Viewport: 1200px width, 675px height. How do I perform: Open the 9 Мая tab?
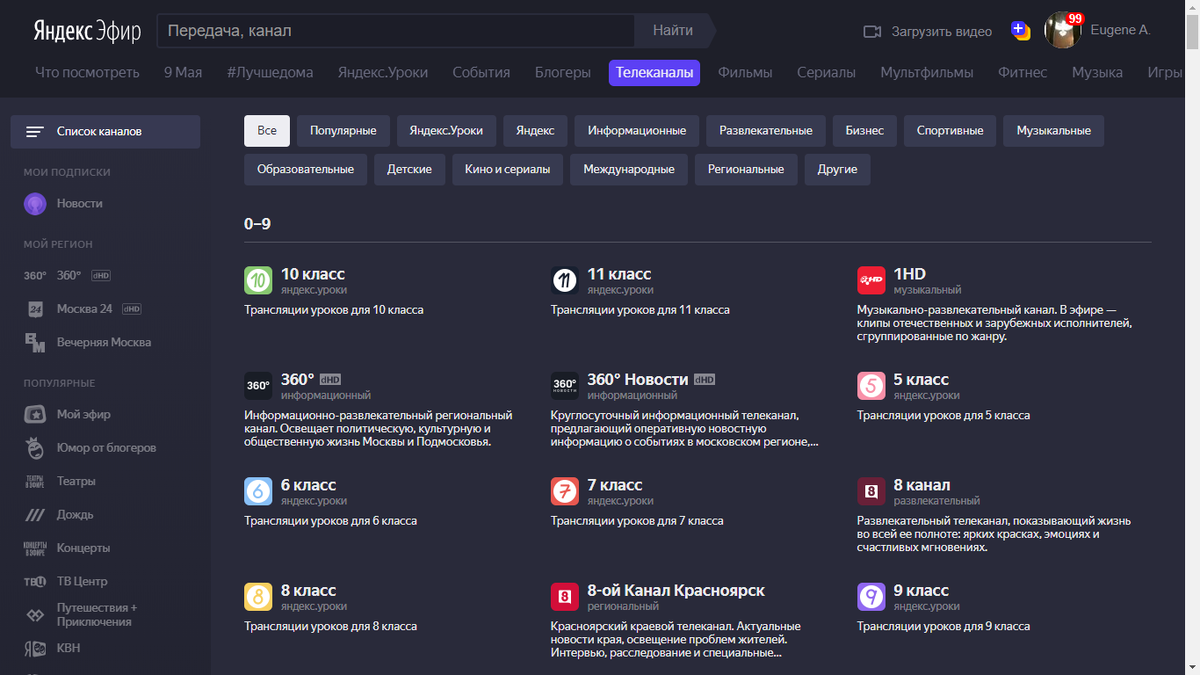[x=183, y=72]
